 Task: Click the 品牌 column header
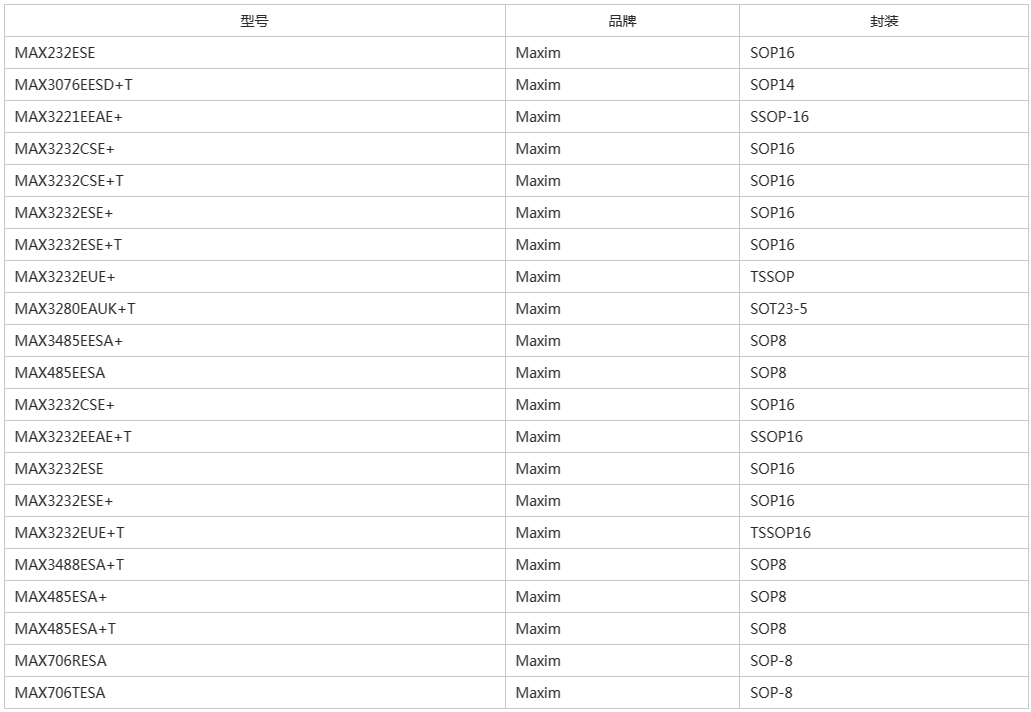(622, 21)
